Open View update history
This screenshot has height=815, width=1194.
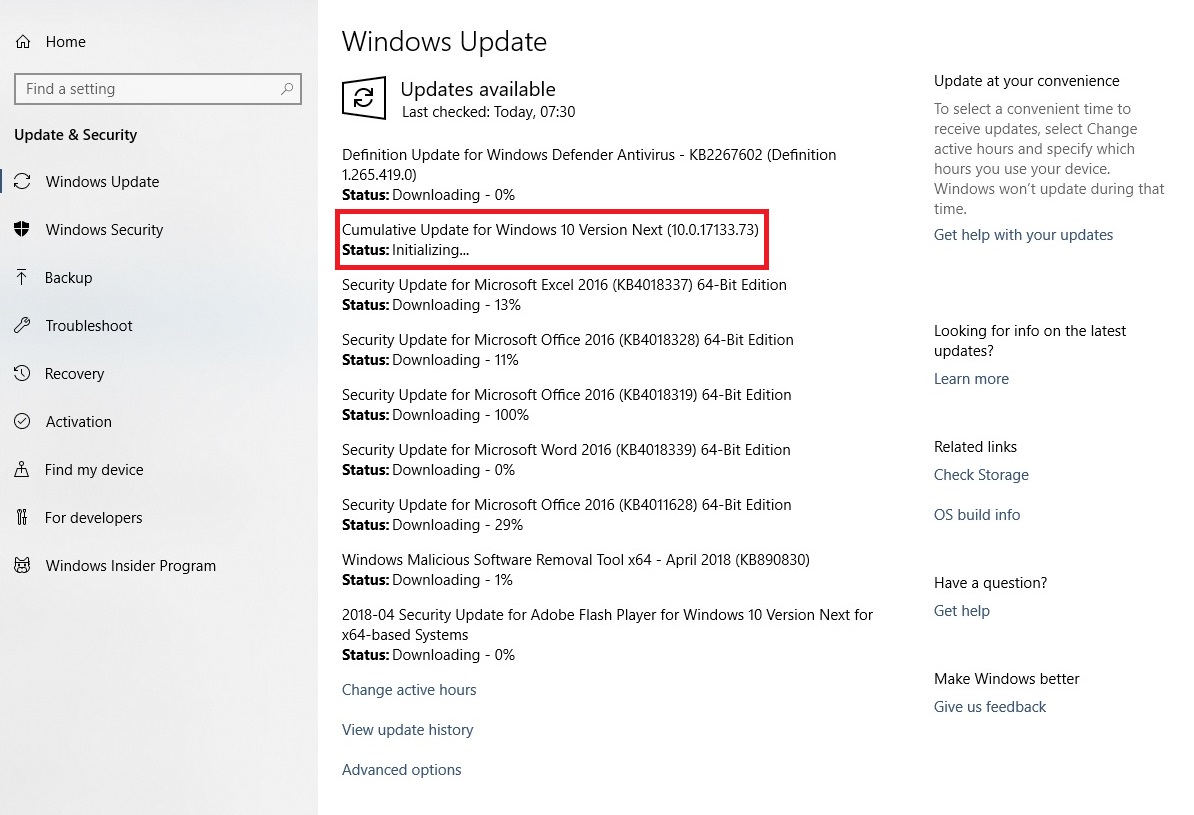(407, 730)
